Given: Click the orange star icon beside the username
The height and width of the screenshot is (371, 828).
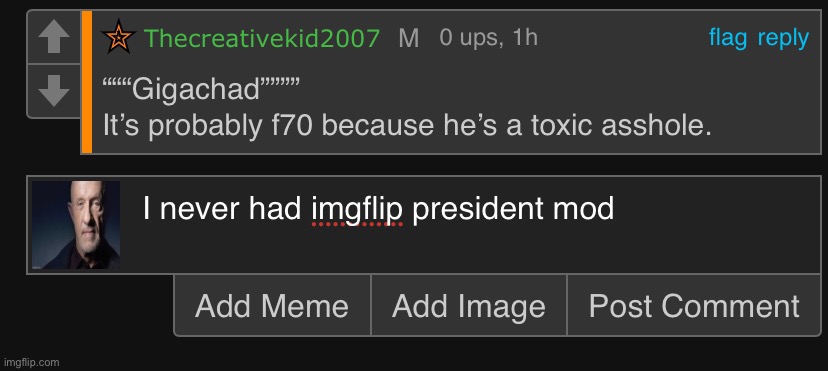Looking at the screenshot, I should tap(119, 37).
